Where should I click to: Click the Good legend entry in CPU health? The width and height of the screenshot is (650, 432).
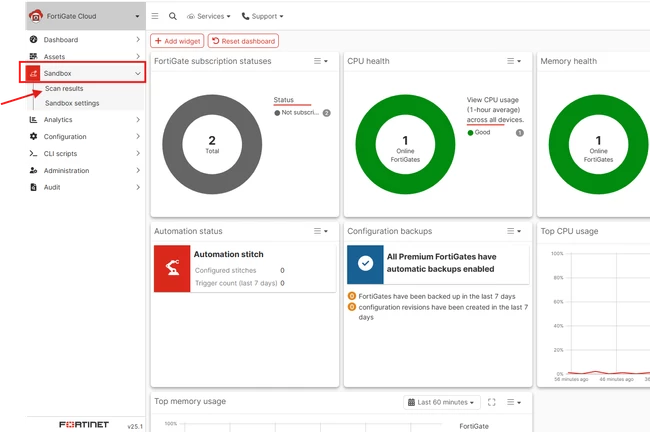click(x=479, y=132)
